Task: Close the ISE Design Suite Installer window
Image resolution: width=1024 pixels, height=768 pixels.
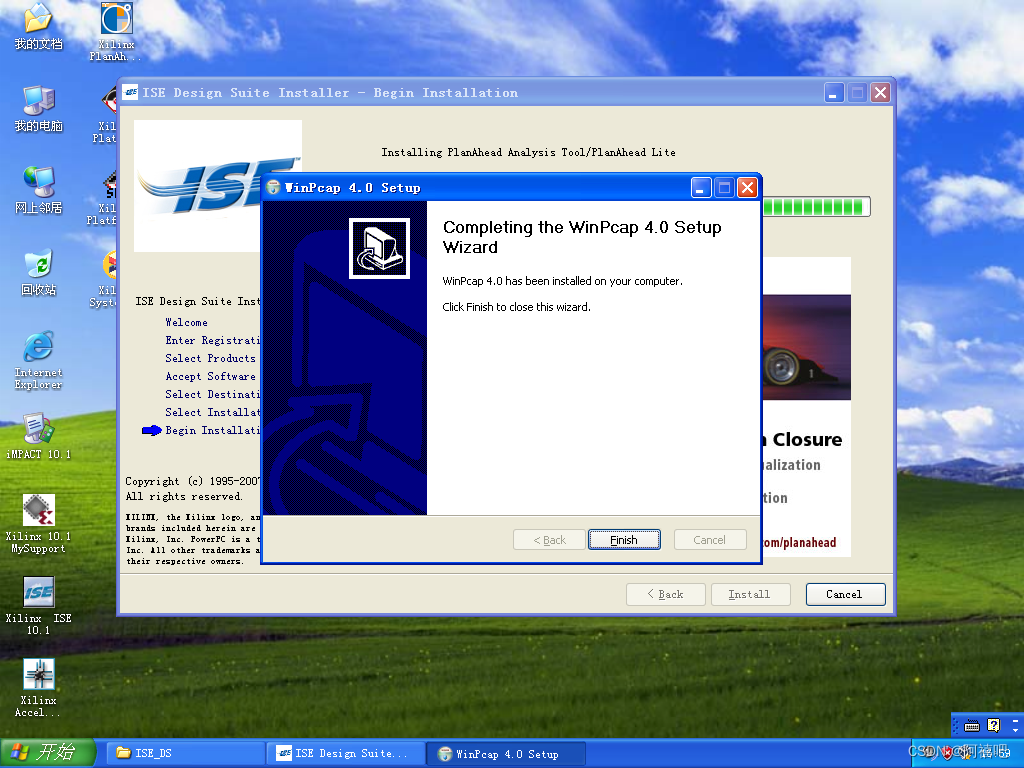Action: [880, 93]
